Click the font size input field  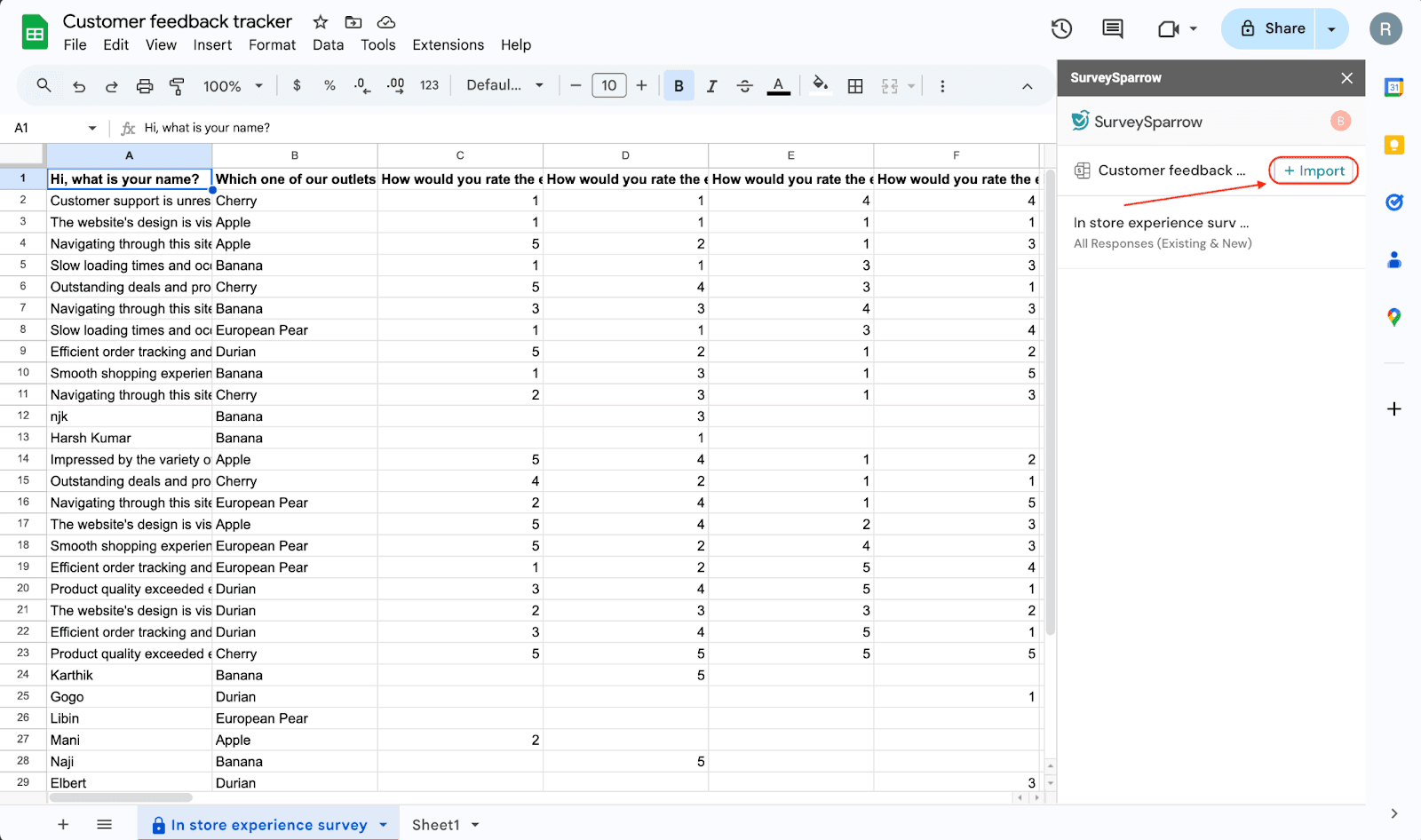[608, 85]
